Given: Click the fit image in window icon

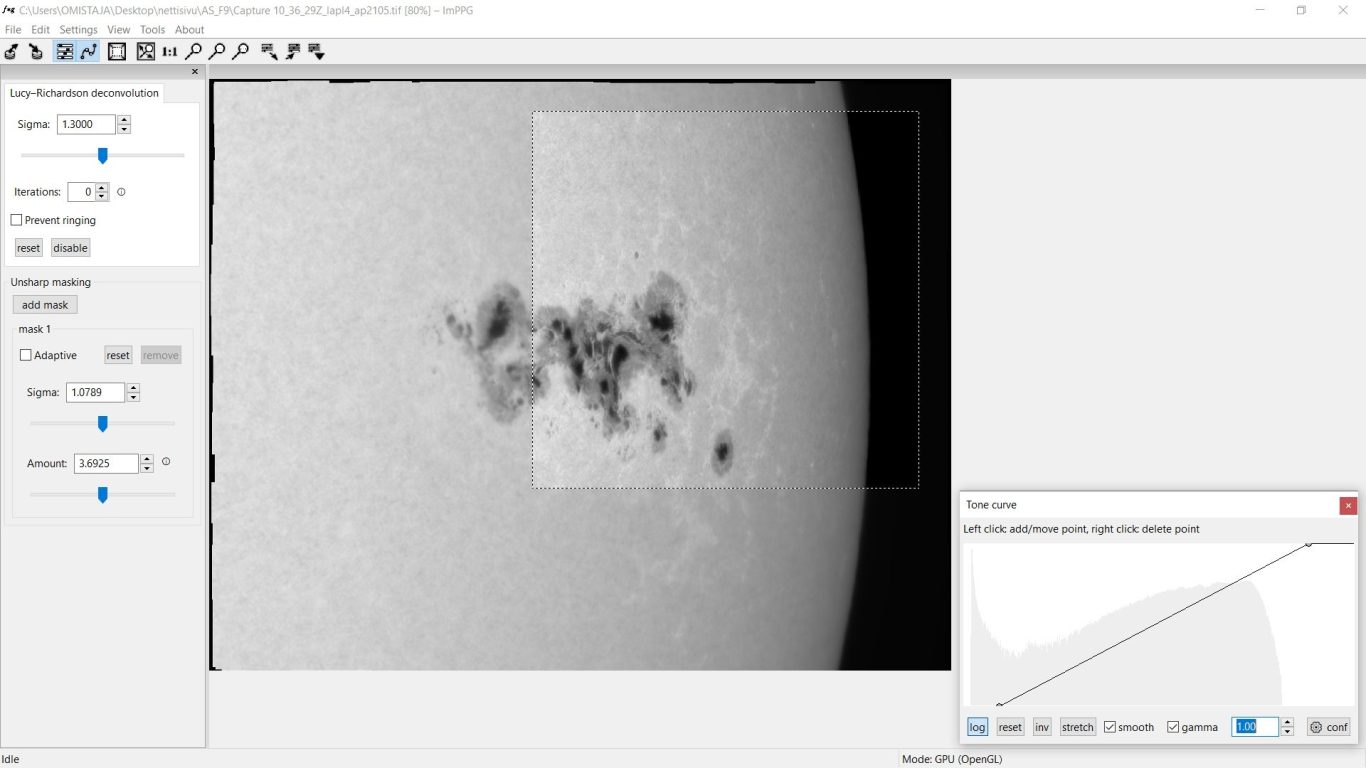Looking at the screenshot, I should tap(146, 51).
